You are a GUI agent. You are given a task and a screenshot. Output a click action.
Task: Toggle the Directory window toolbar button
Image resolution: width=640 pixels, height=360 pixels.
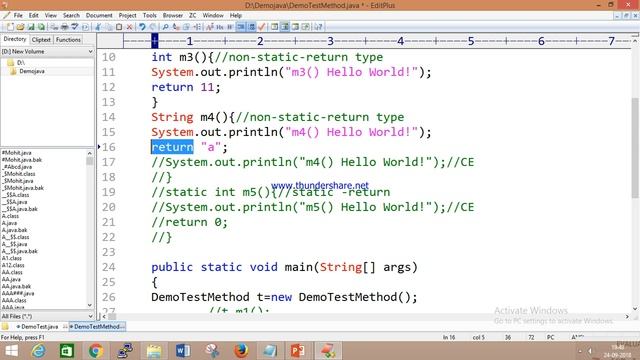285,27
